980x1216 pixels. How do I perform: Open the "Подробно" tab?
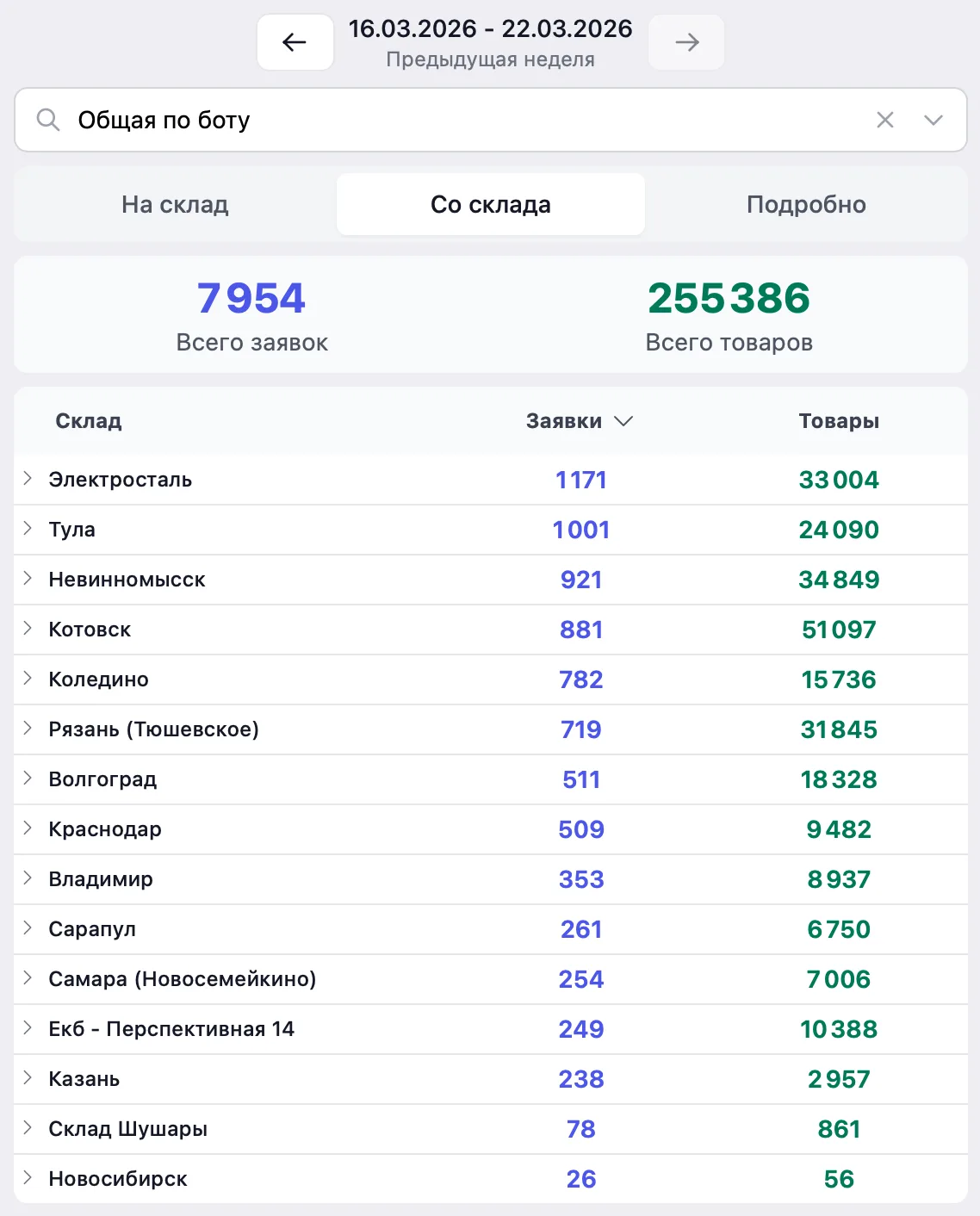[806, 204]
